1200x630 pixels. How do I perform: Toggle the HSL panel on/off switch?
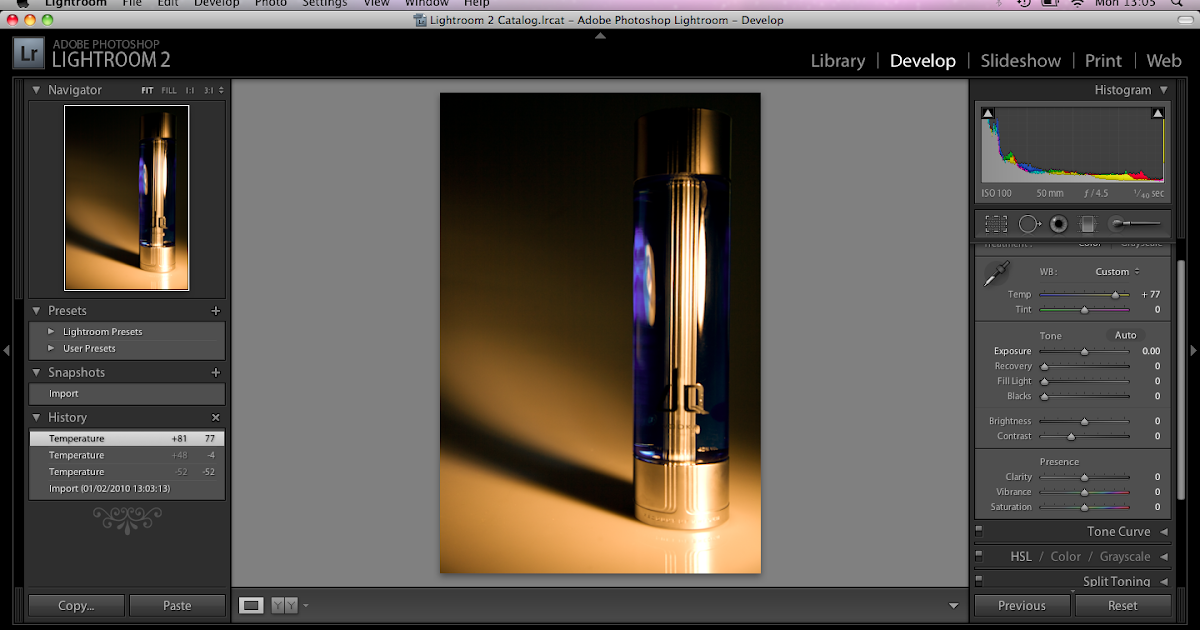coord(979,556)
